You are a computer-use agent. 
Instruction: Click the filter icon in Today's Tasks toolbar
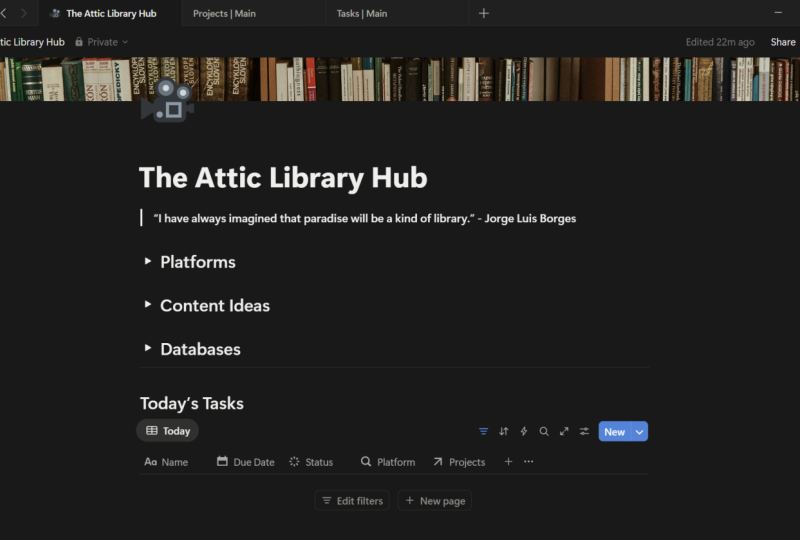[x=483, y=431]
